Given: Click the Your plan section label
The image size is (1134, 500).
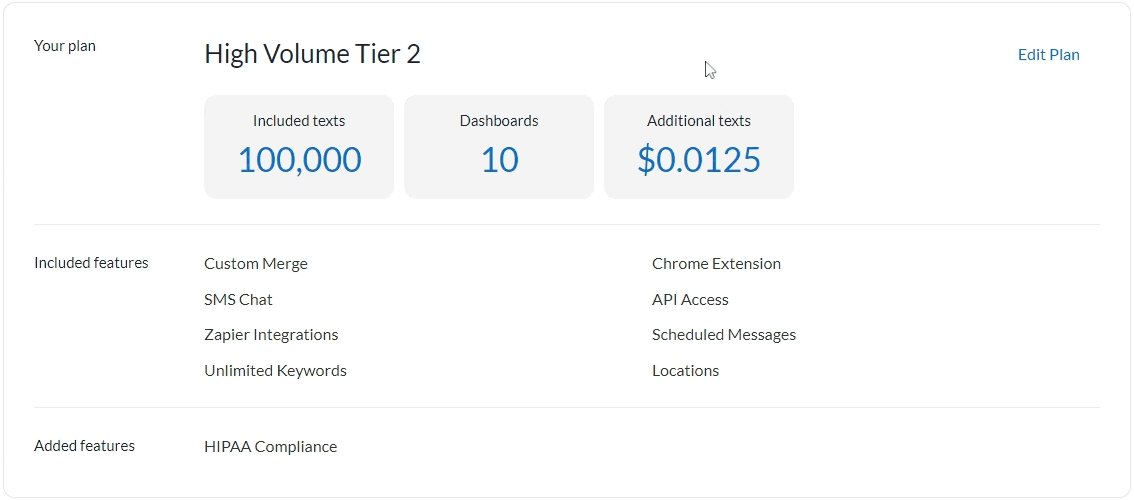Looking at the screenshot, I should click(65, 46).
